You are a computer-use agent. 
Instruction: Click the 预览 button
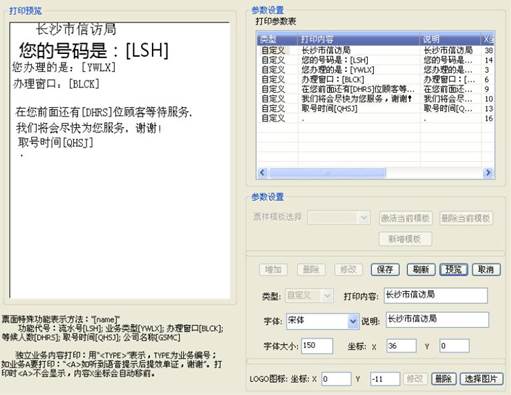[x=454, y=269]
